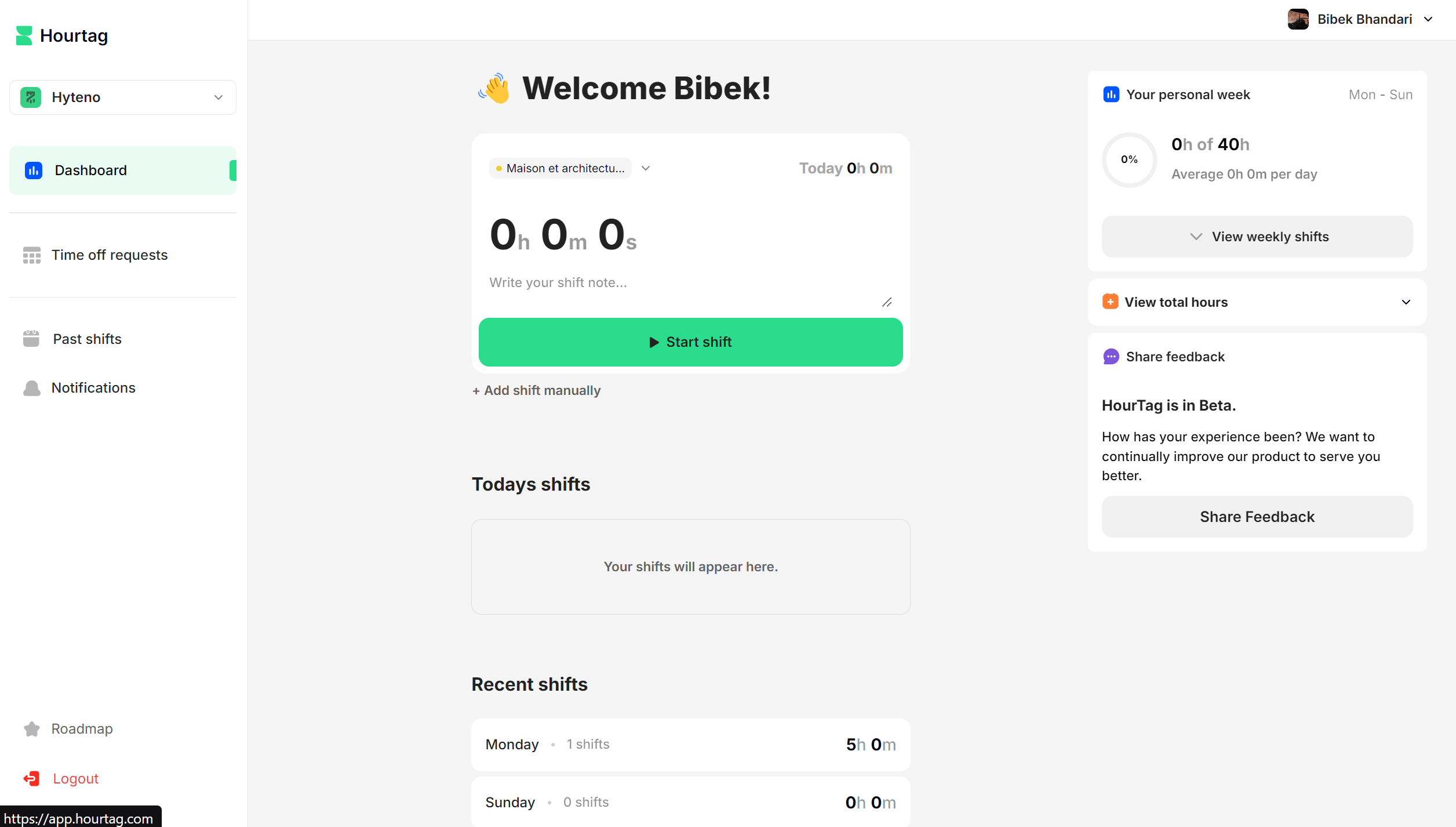Click the Hourtag logo icon

[x=24, y=35]
